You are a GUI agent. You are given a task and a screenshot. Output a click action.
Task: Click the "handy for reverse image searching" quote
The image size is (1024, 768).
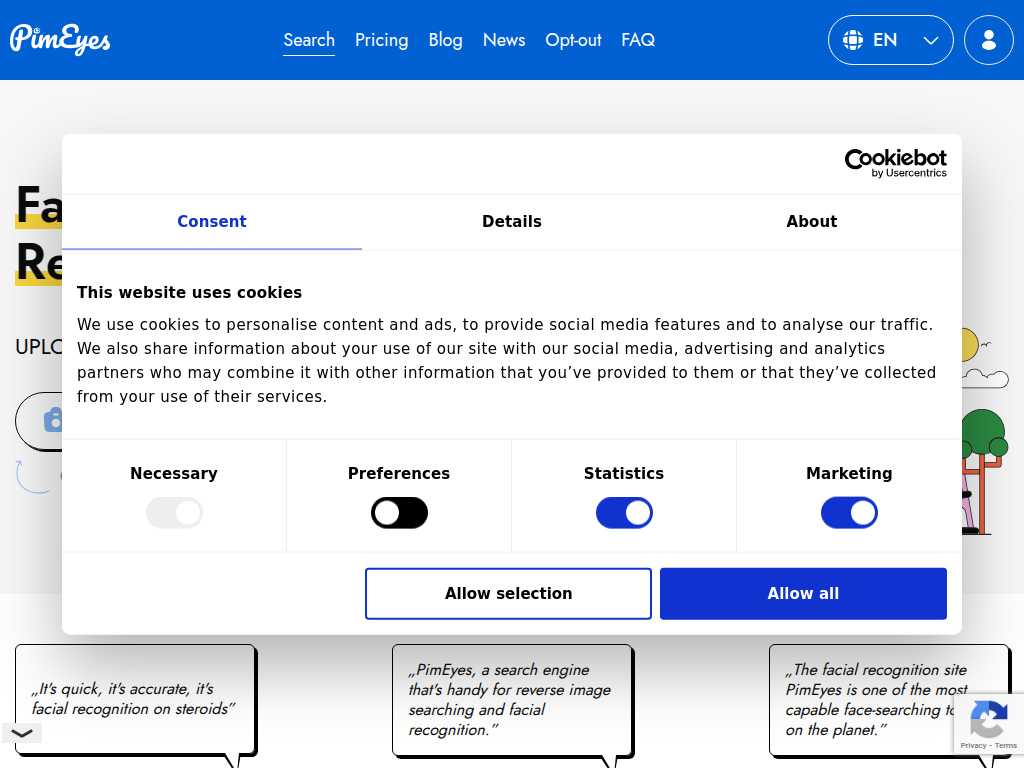[x=512, y=700]
